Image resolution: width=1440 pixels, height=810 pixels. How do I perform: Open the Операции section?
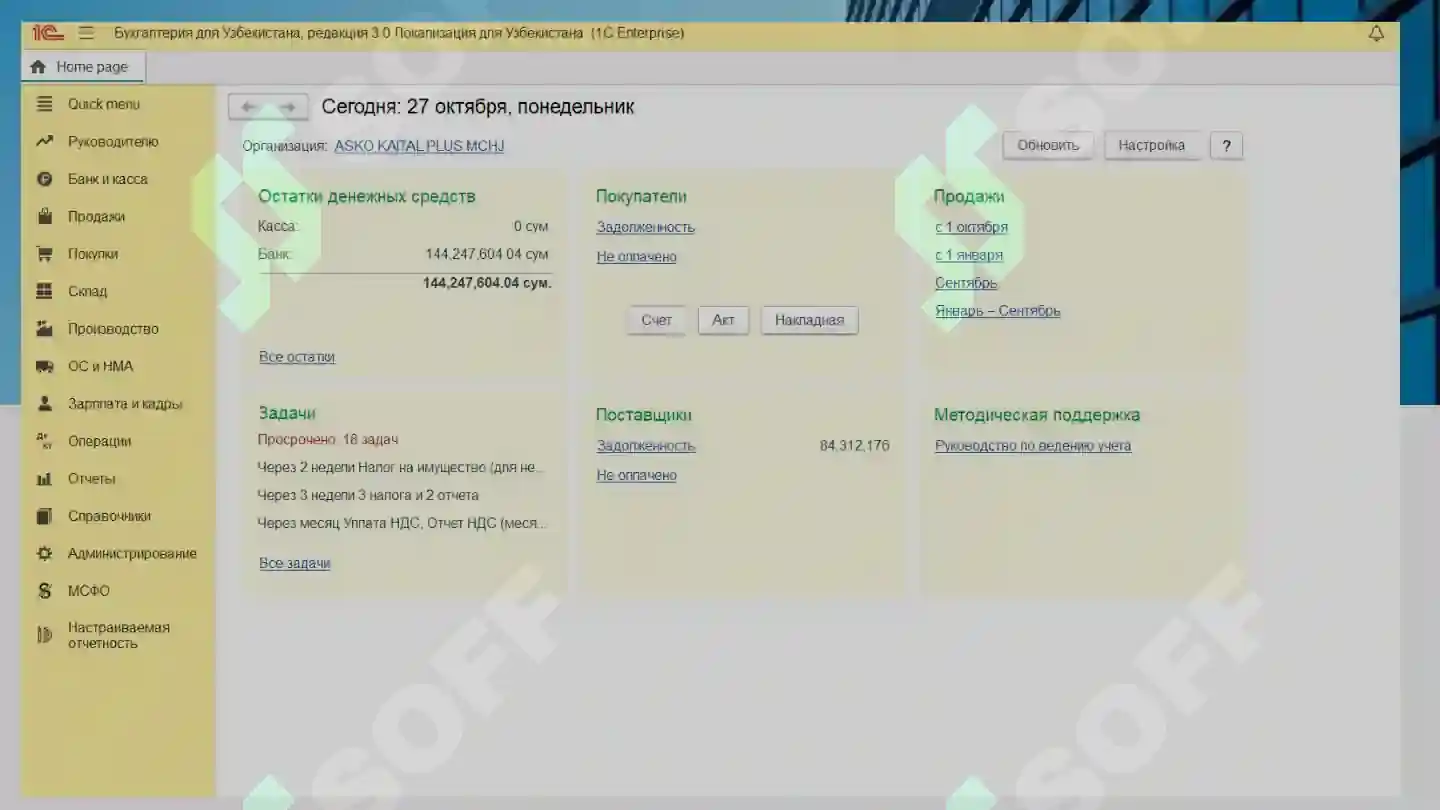[99, 441]
